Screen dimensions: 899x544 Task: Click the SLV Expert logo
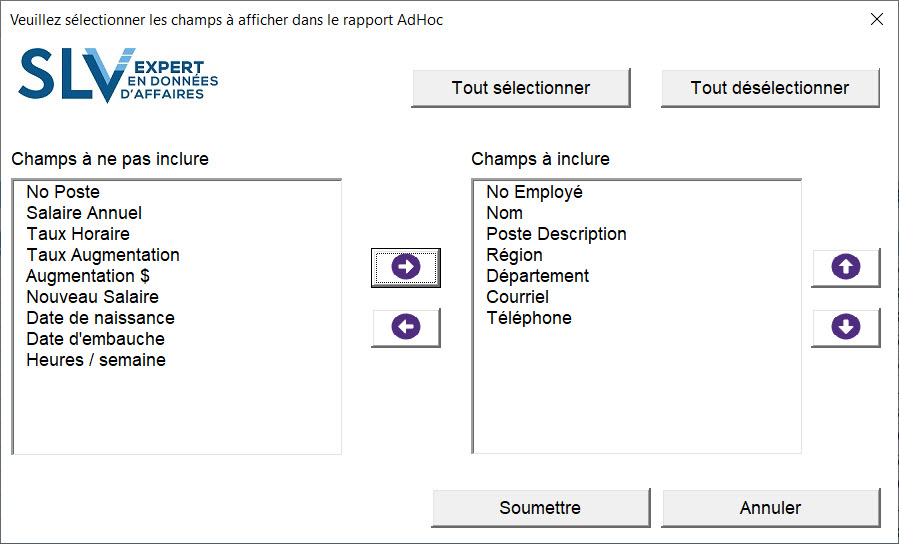[x=118, y=75]
